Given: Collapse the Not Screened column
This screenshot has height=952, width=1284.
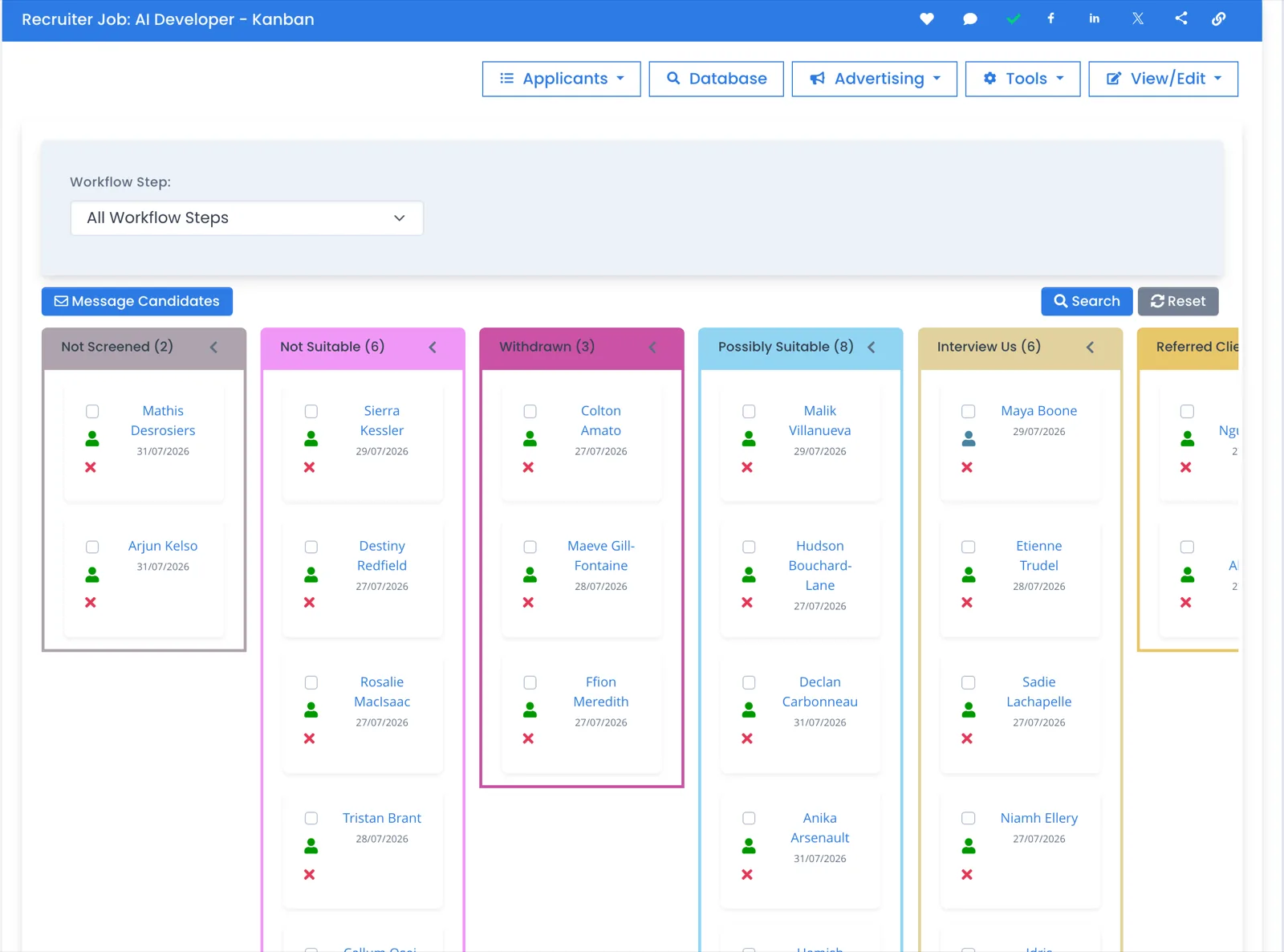Looking at the screenshot, I should (x=213, y=347).
